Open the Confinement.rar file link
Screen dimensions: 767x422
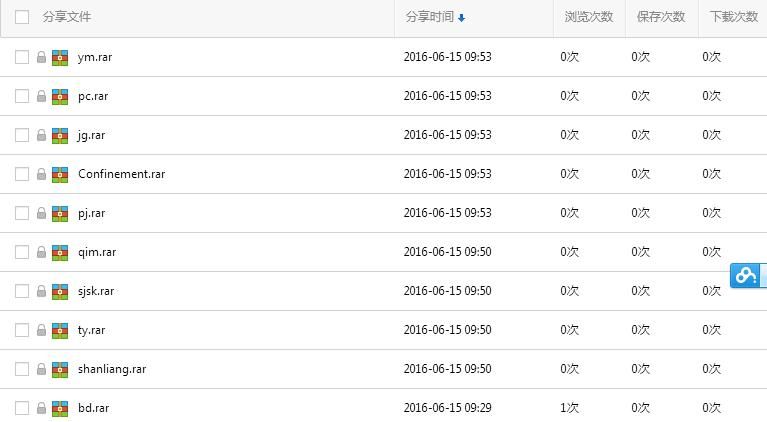[121, 174]
